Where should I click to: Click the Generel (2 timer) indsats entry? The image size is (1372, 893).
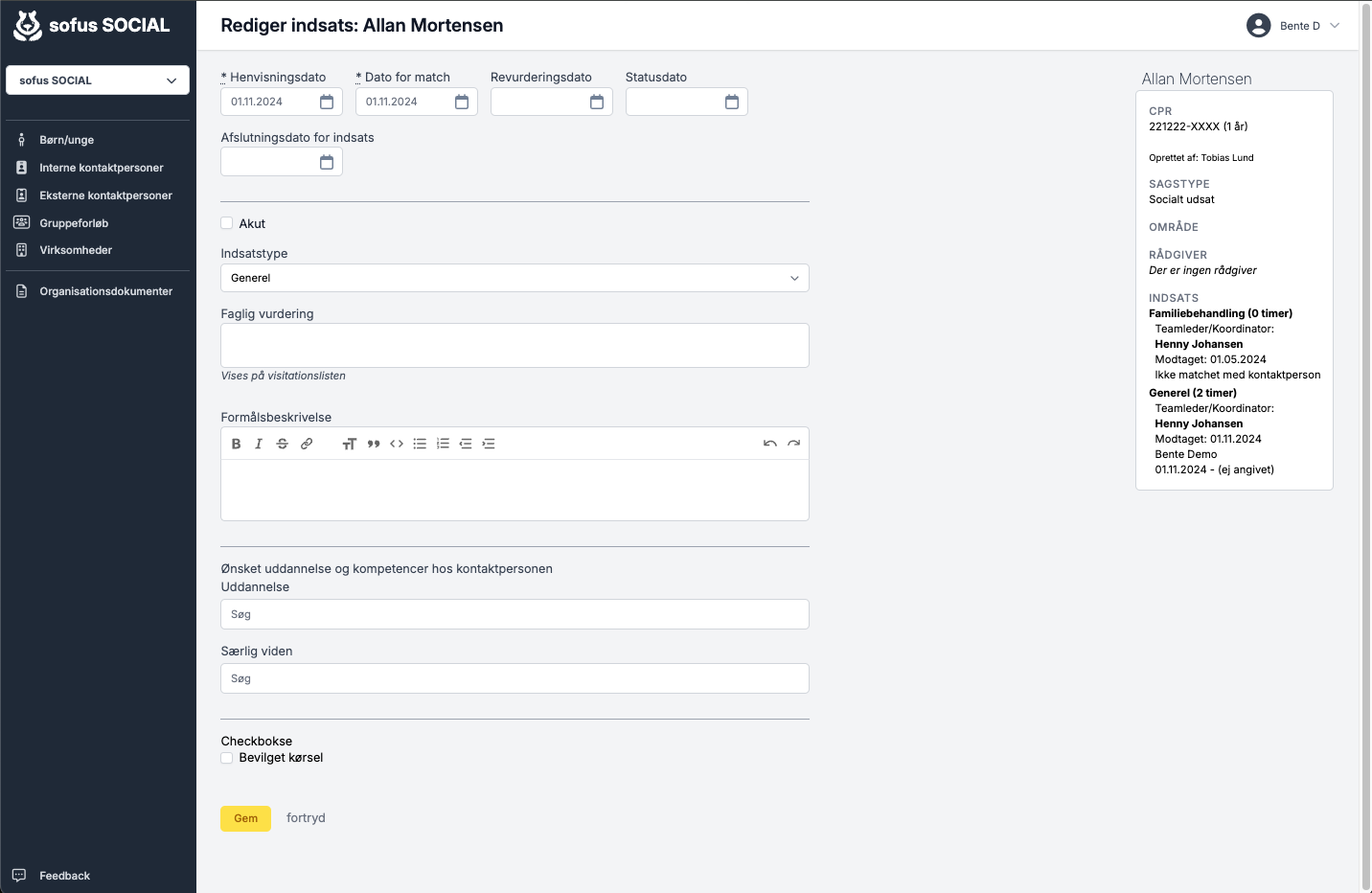(1193, 393)
